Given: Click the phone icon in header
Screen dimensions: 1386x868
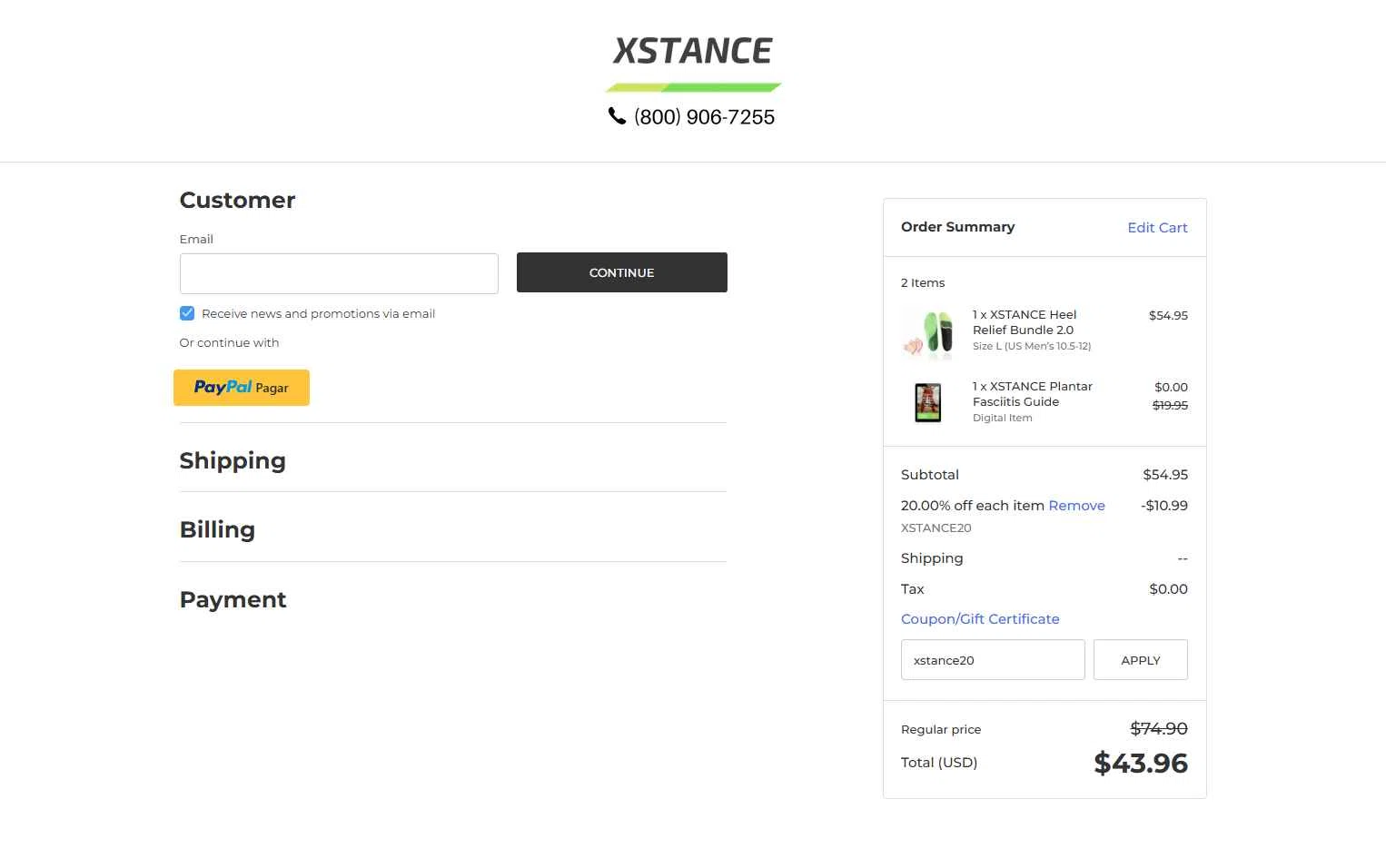Looking at the screenshot, I should click(617, 116).
